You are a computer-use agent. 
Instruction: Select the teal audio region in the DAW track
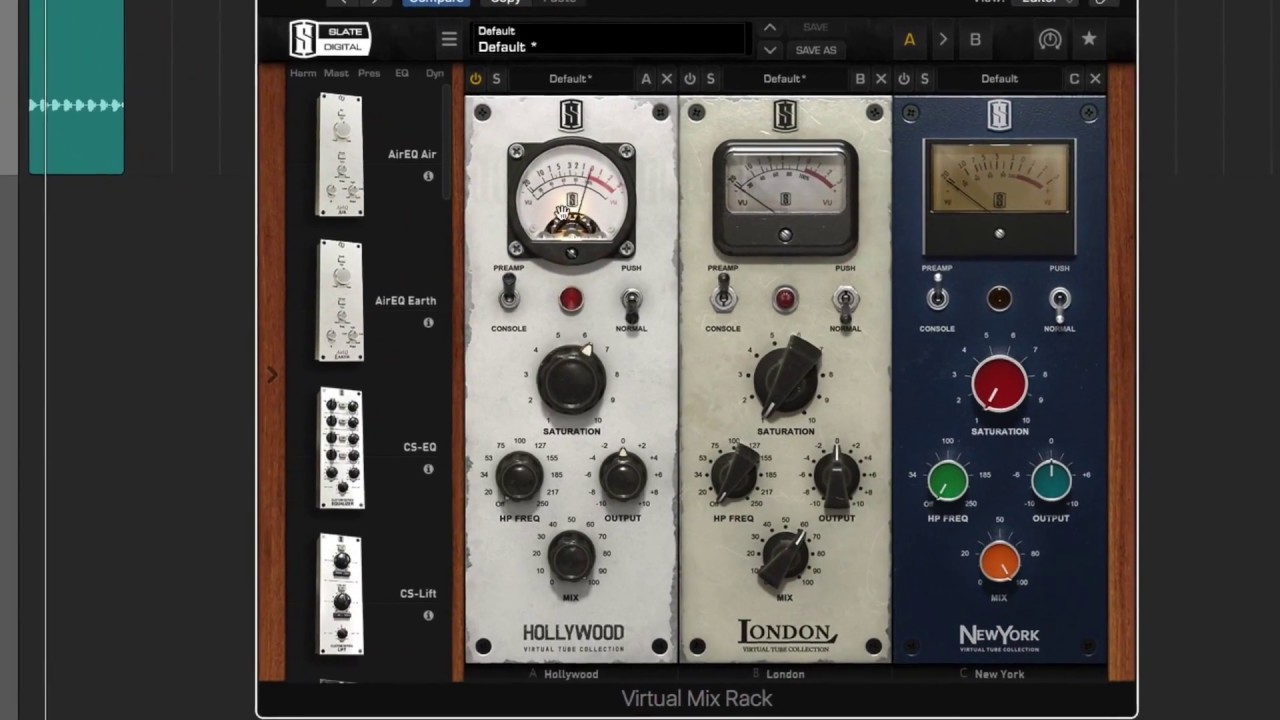pos(76,88)
